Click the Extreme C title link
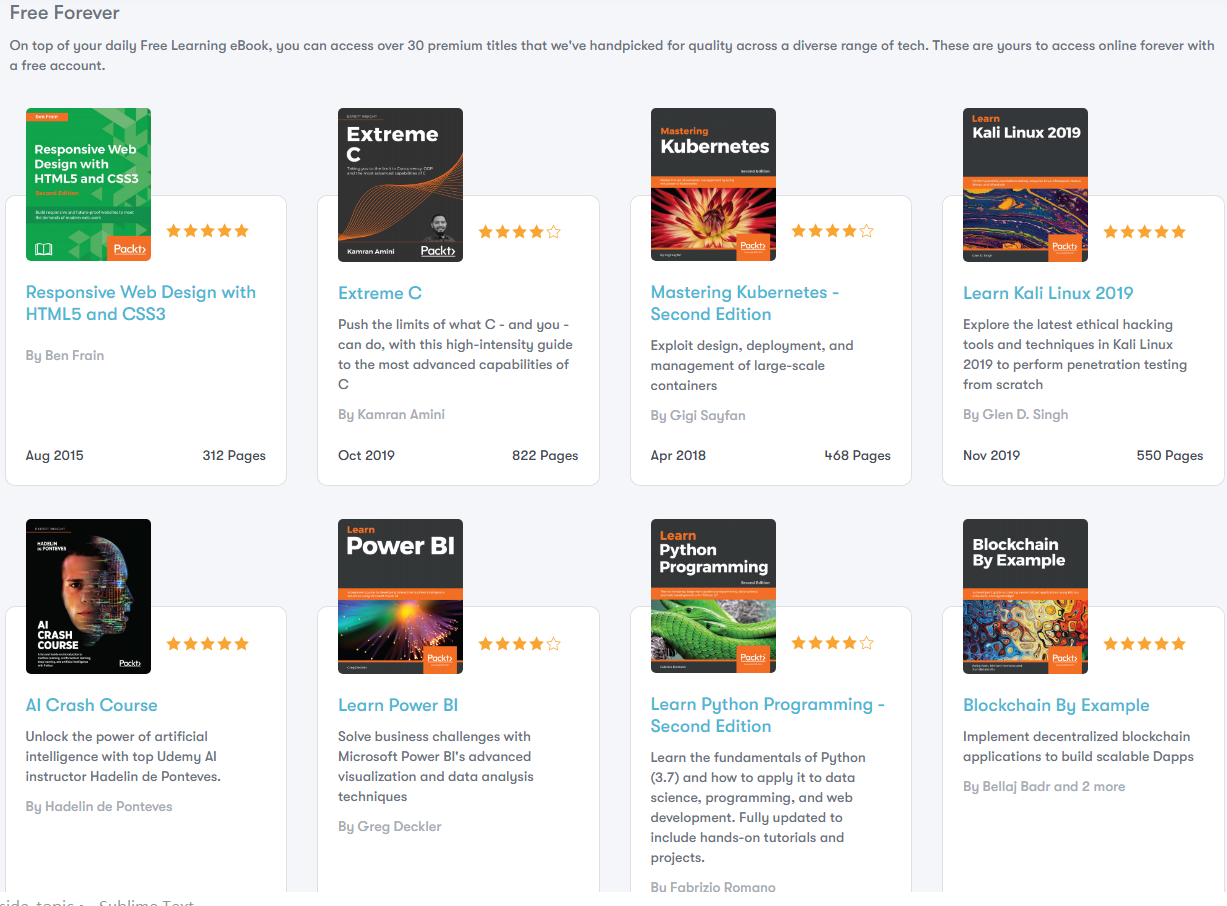This screenshot has width=1227, height=906. pyautogui.click(x=380, y=293)
